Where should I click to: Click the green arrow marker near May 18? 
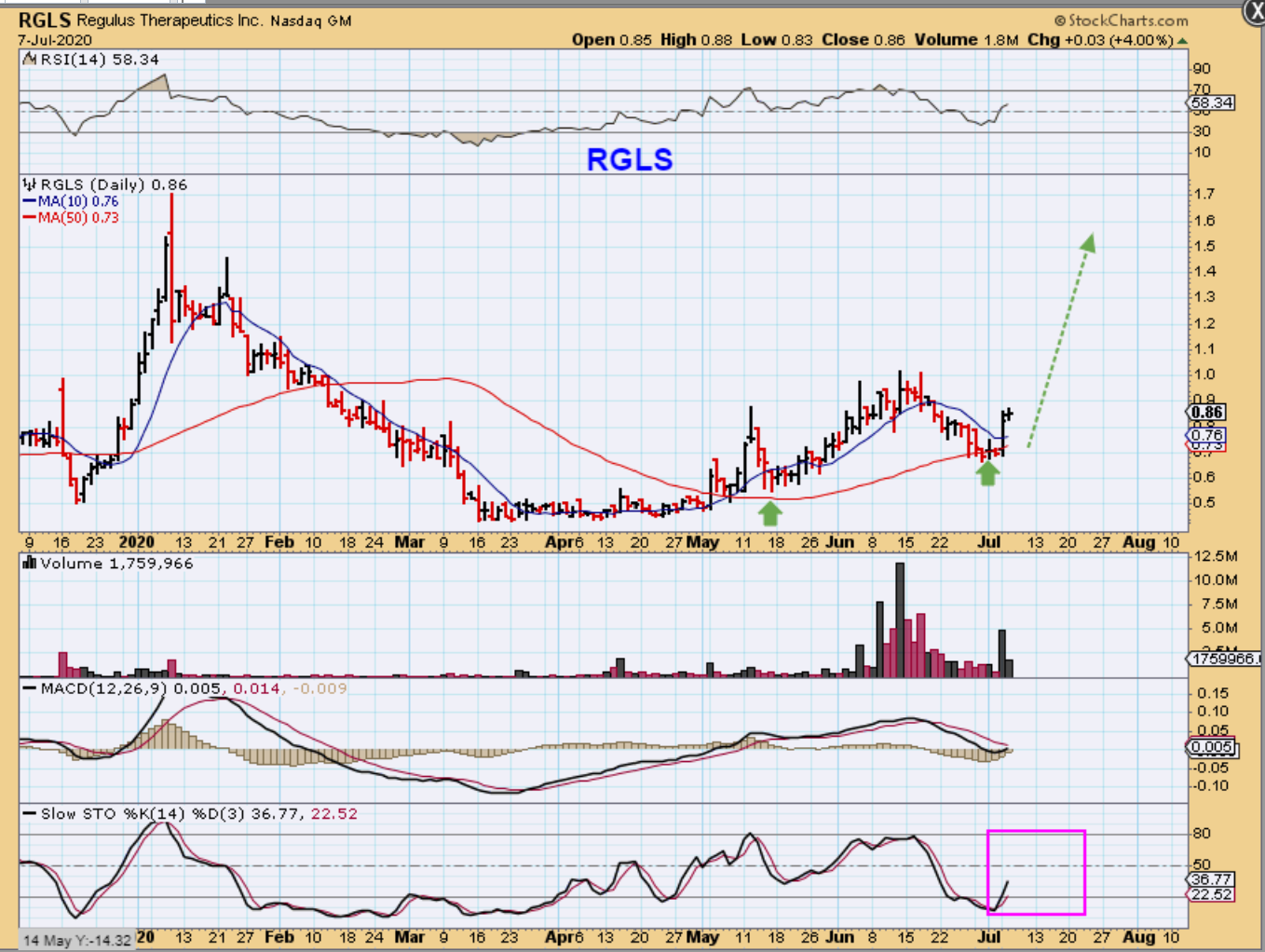point(769,512)
